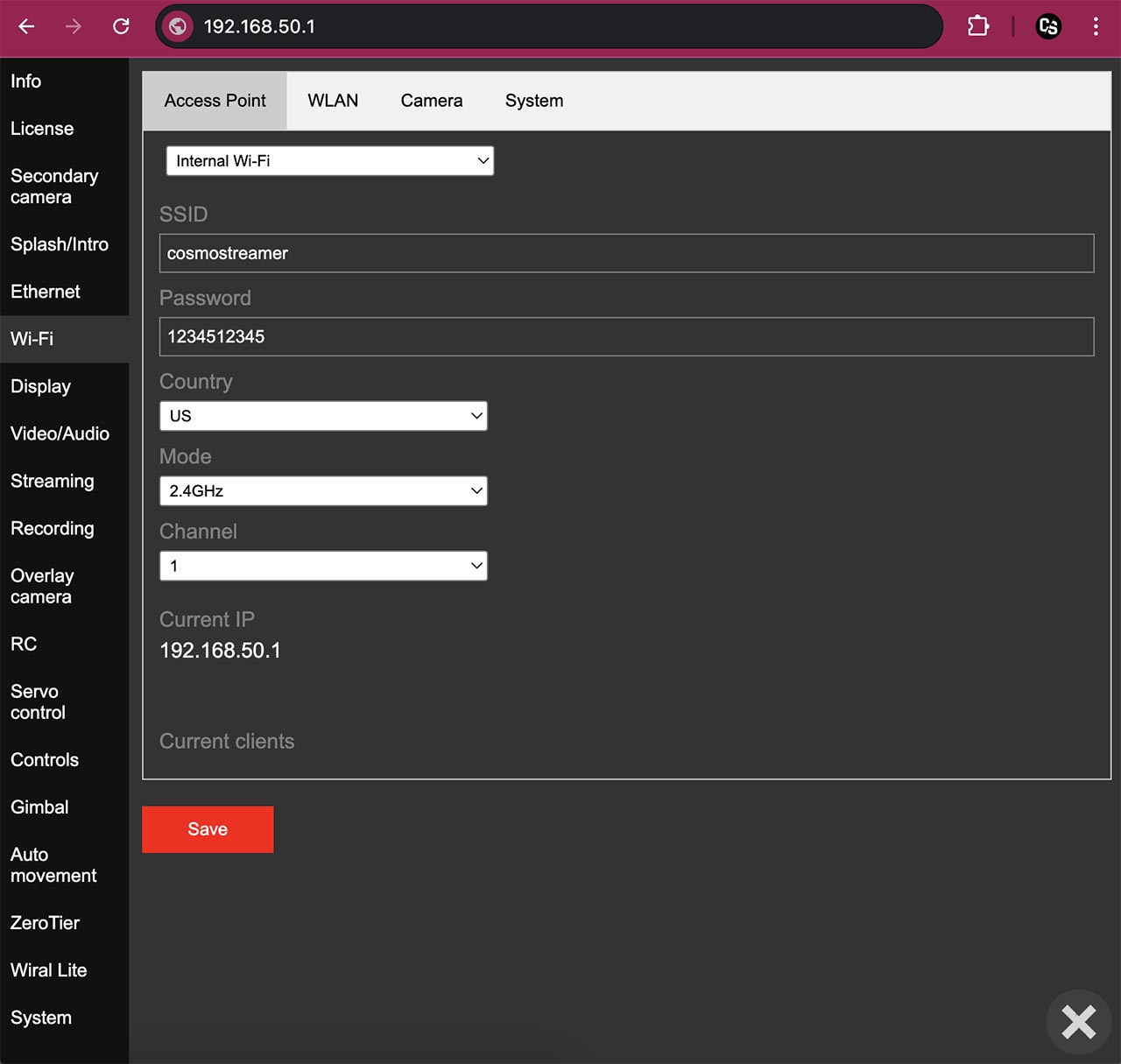Open Ethernet in the sidebar
The image size is (1121, 1064).
[64, 292]
